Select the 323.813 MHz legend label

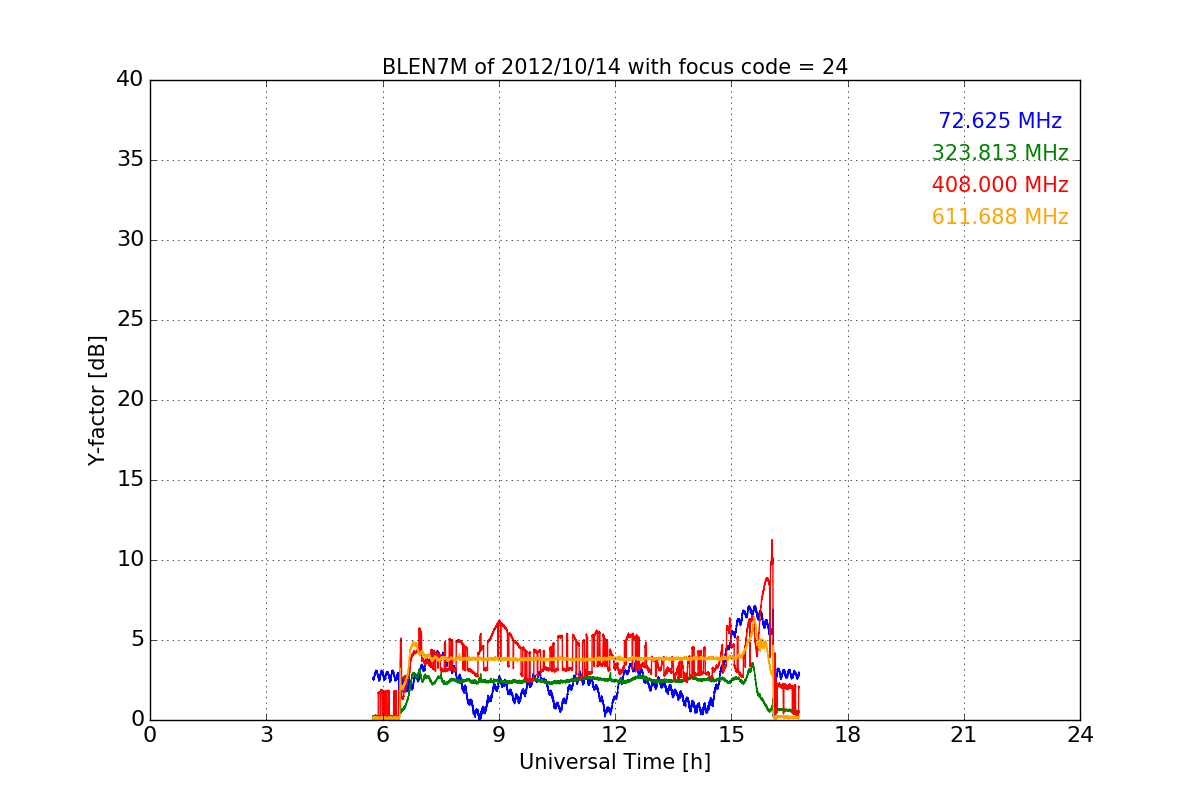click(x=1000, y=153)
